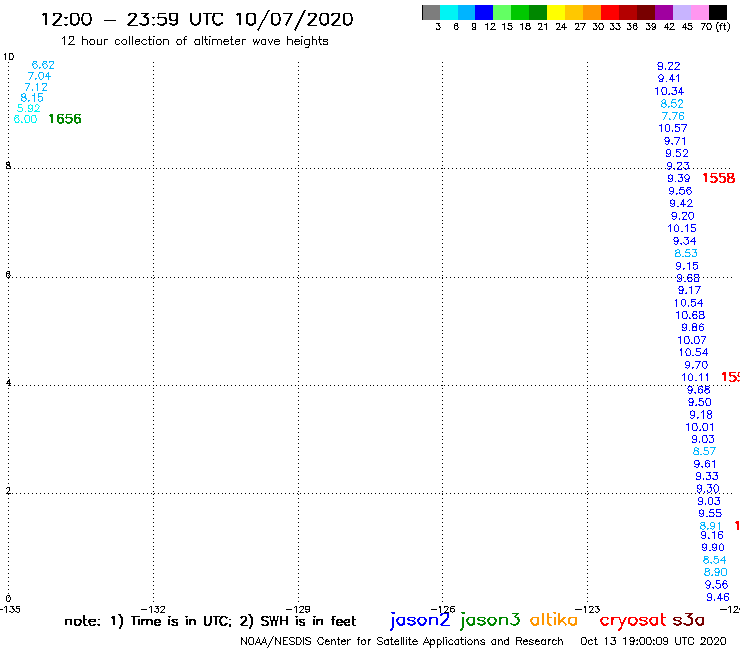Click the value 10.68
Viewport: 740px width, 650px height.
click(690, 315)
